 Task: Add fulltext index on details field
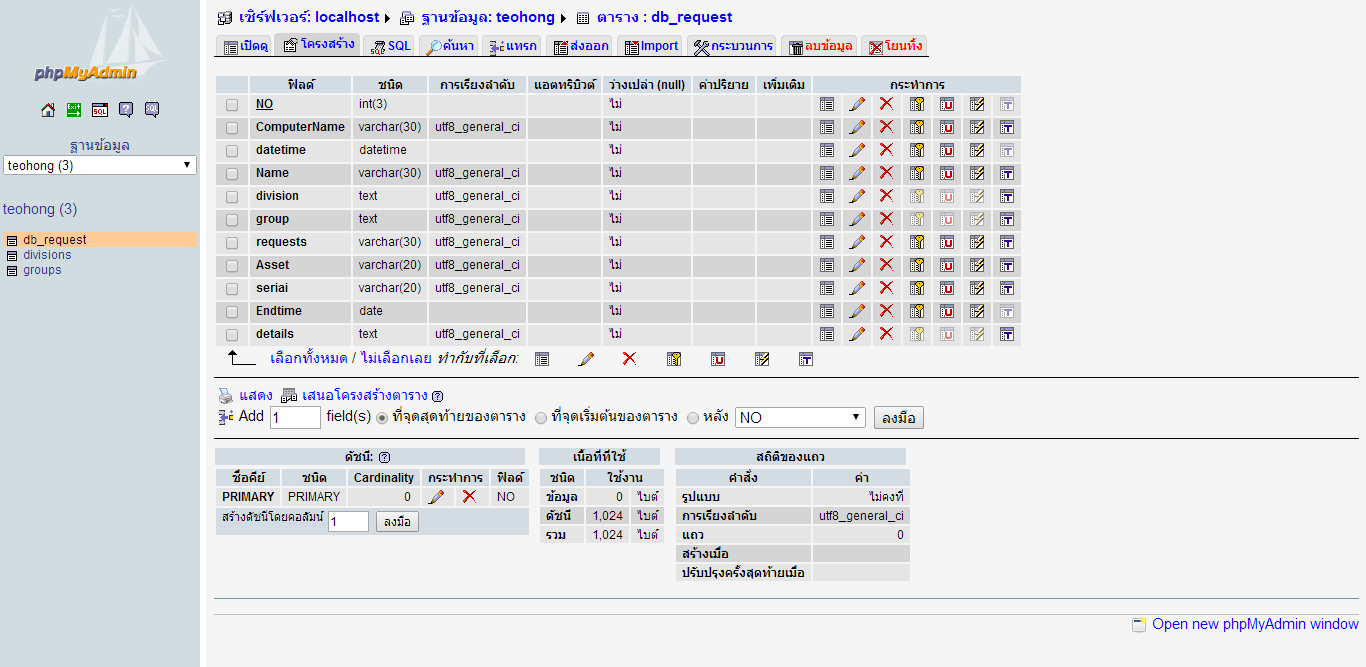[x=1007, y=334]
